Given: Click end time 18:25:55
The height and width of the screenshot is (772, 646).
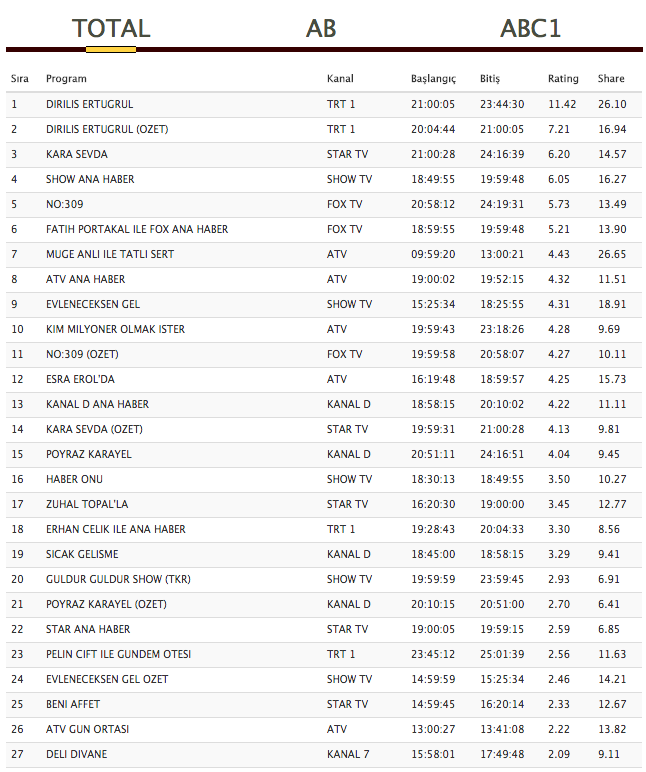Looking at the screenshot, I should click(x=502, y=304).
